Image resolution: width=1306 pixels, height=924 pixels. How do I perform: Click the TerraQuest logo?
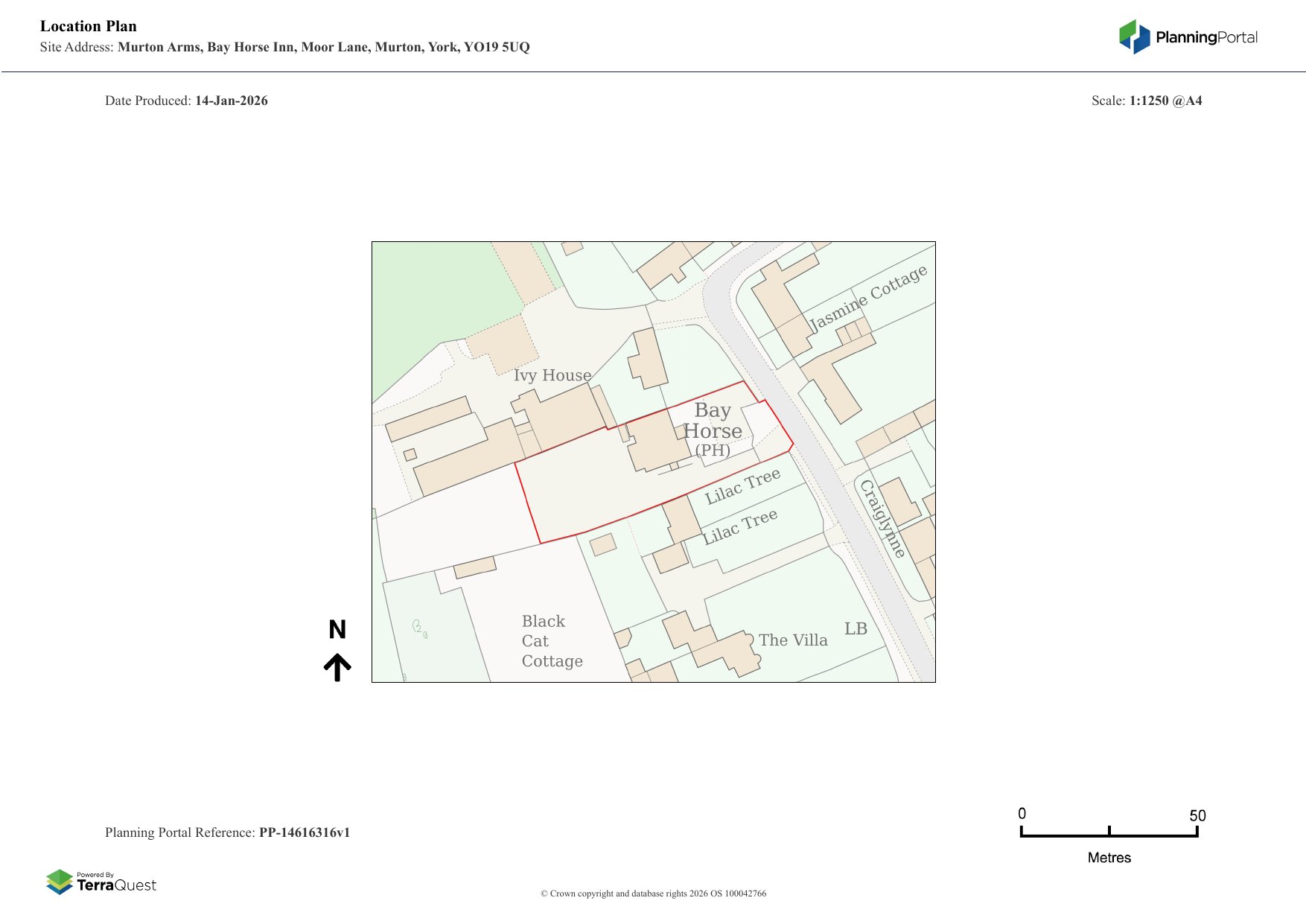(101, 882)
